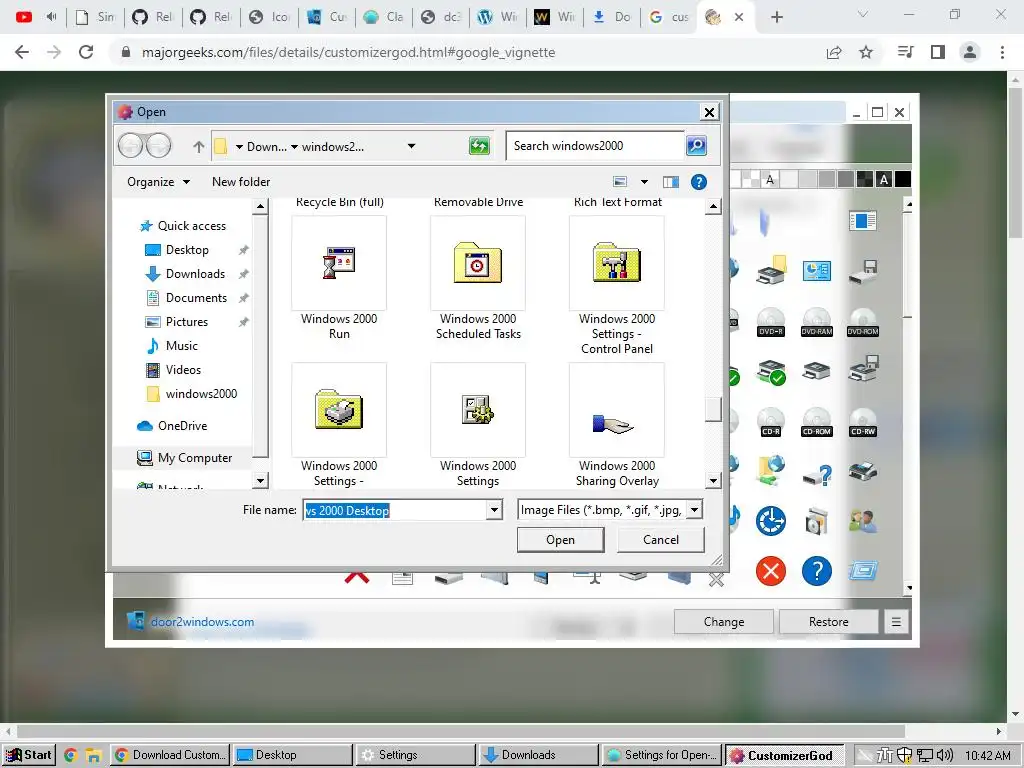
Task: Select blue clock history icon in CustomizerGod
Action: 771,520
